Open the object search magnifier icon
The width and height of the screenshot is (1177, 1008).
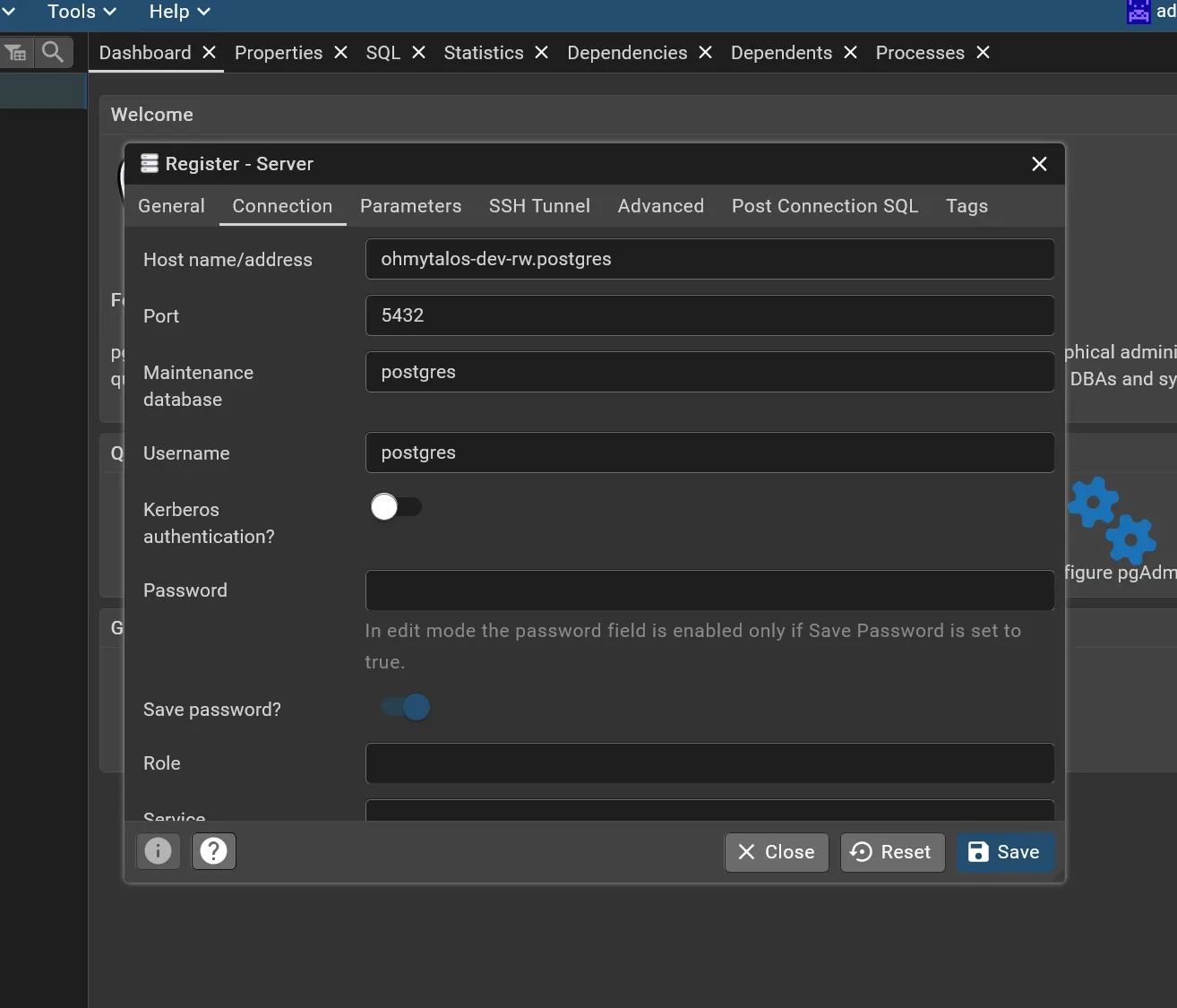[x=52, y=51]
